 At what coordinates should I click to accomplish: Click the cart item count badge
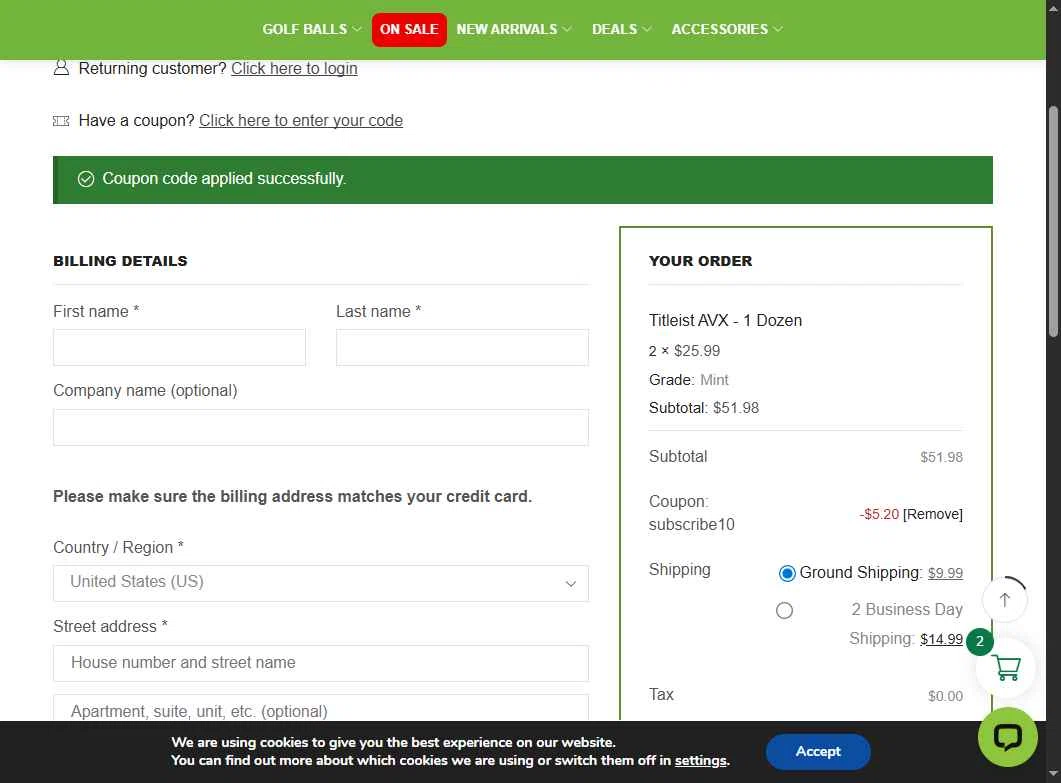click(x=979, y=642)
